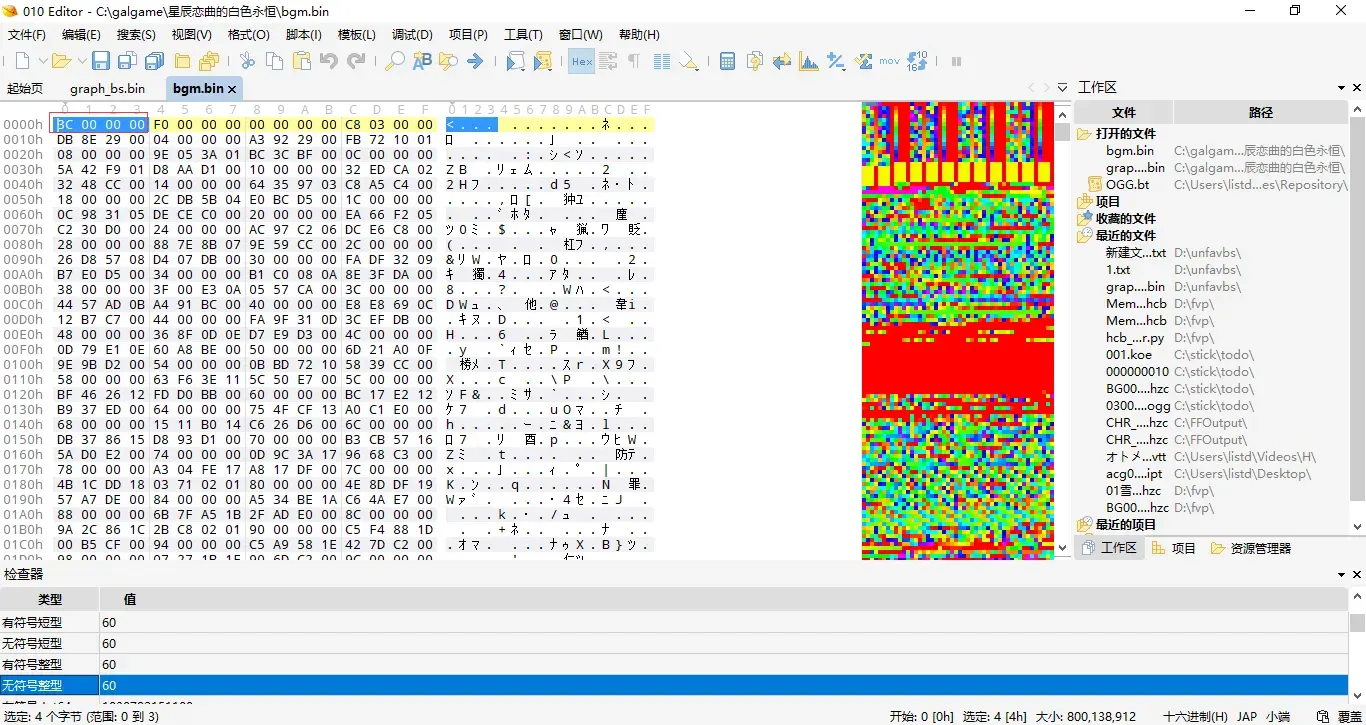This screenshot has width=1366, height=725.
Task: Open the 模板(L) menu
Action: pos(357,35)
